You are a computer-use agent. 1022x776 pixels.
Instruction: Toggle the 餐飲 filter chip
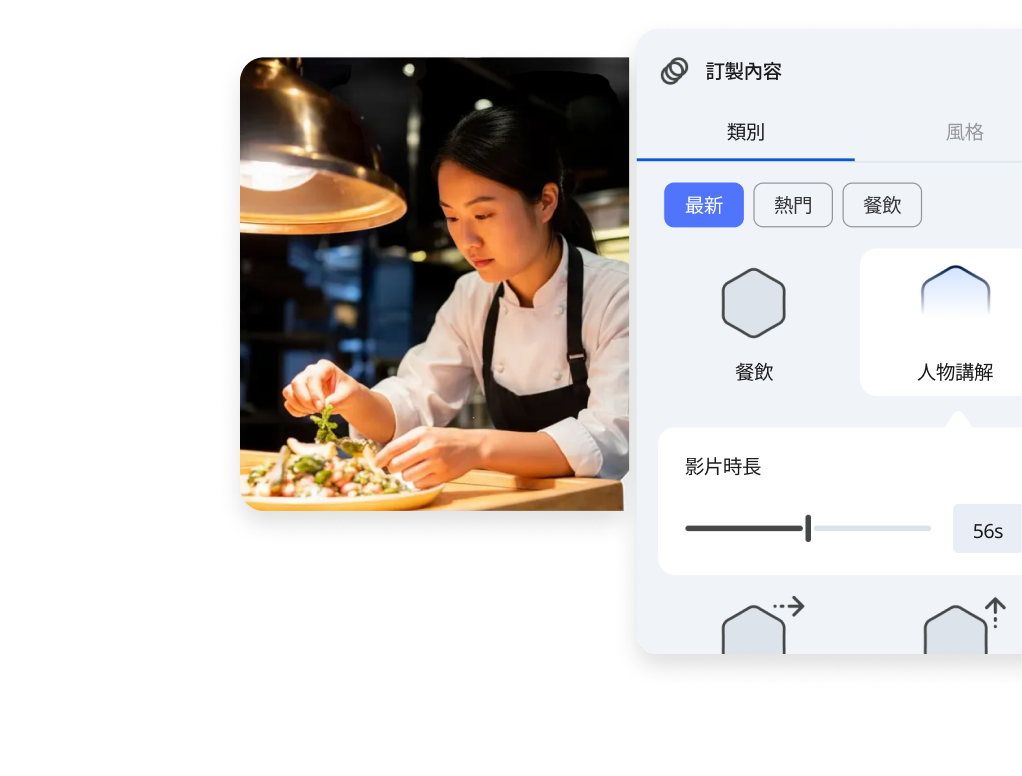[883, 205]
